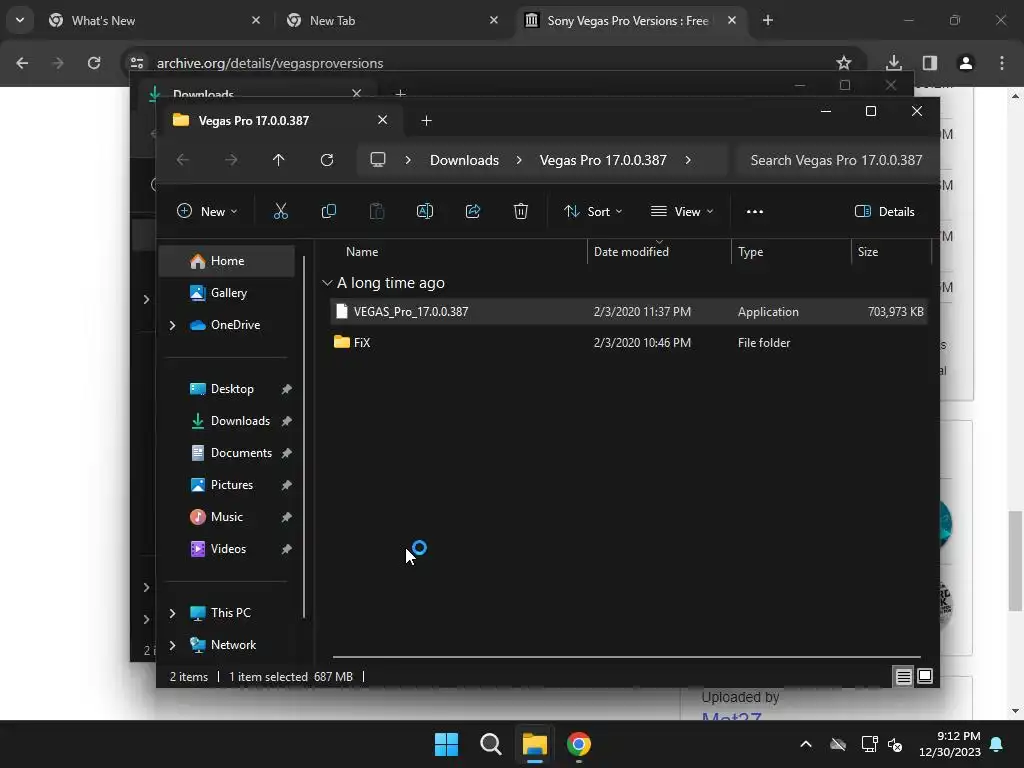The width and height of the screenshot is (1024, 768).
Task: Click the Date modified column header
Action: pyautogui.click(x=631, y=251)
